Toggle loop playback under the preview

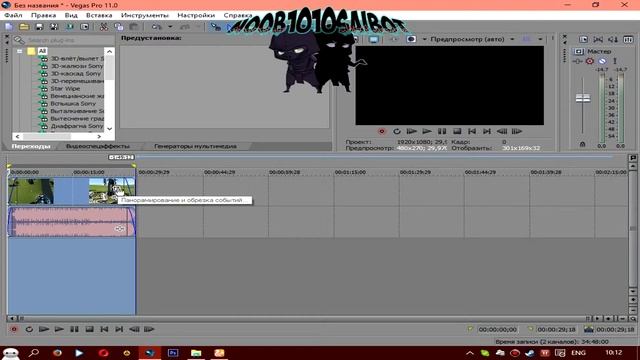click(397, 131)
